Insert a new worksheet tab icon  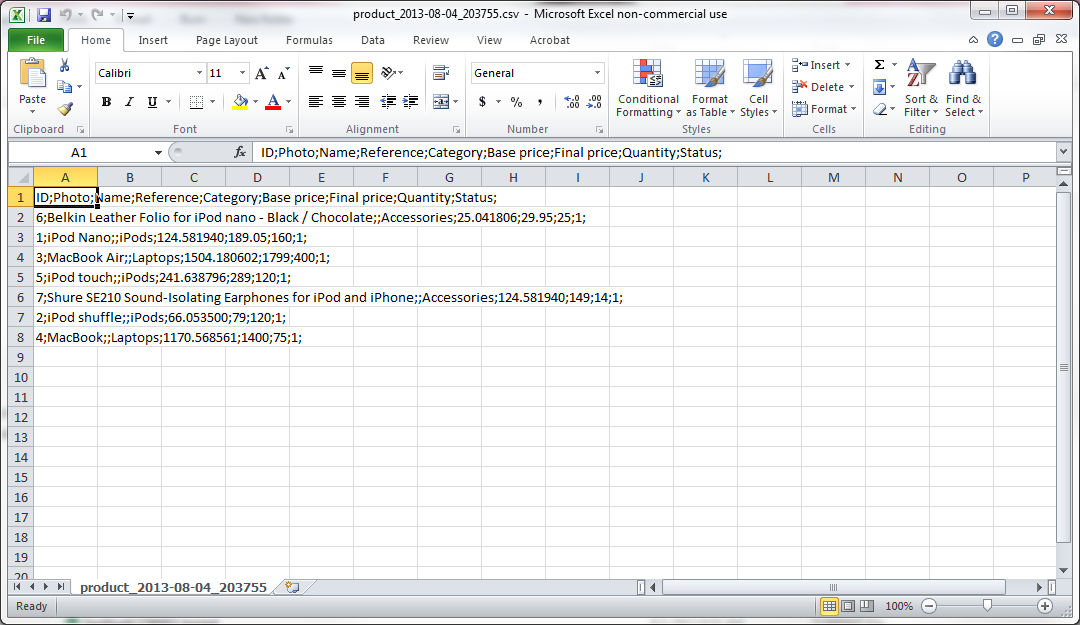pyautogui.click(x=292, y=587)
